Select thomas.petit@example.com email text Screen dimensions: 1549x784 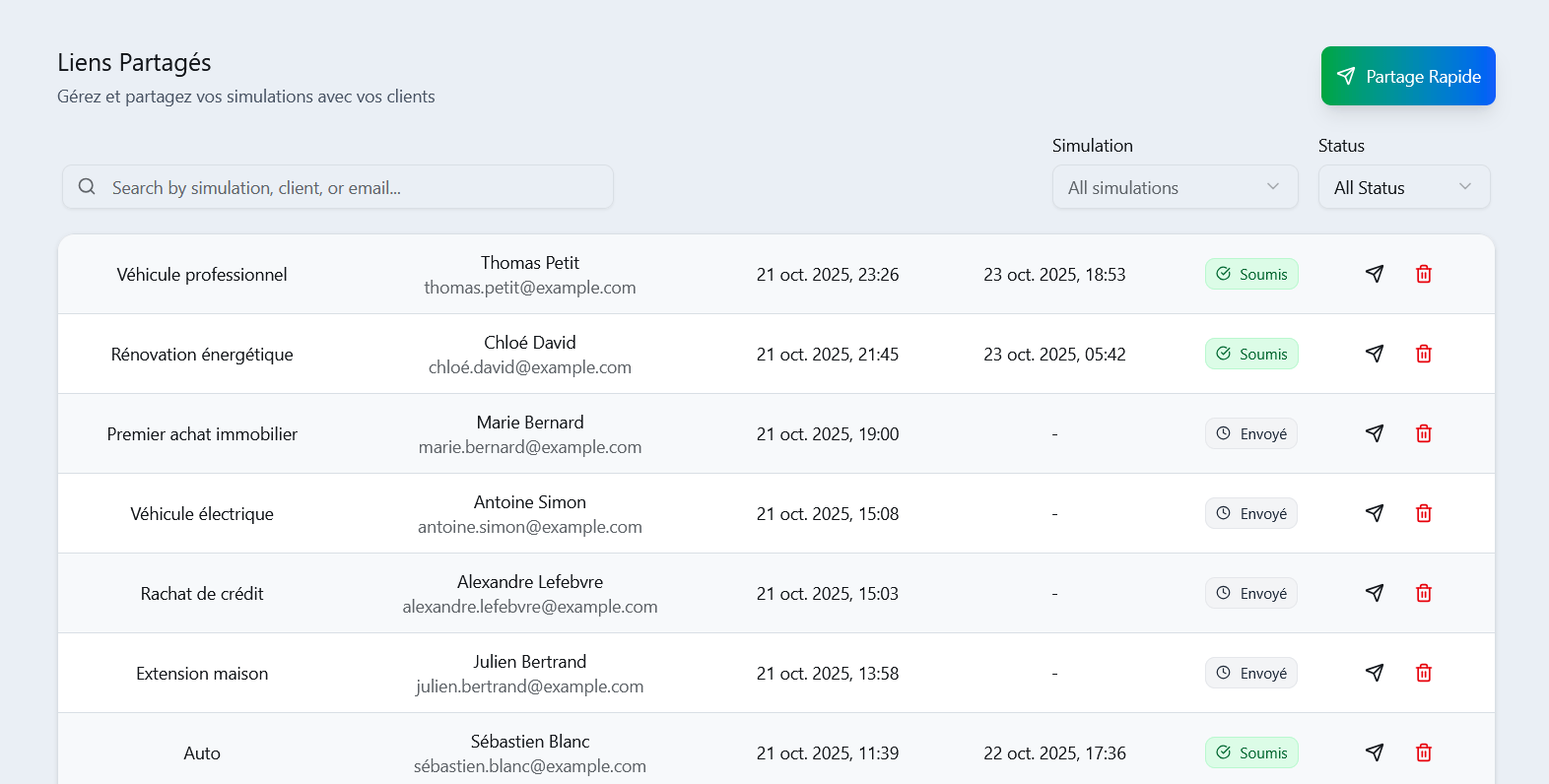pyautogui.click(x=530, y=288)
